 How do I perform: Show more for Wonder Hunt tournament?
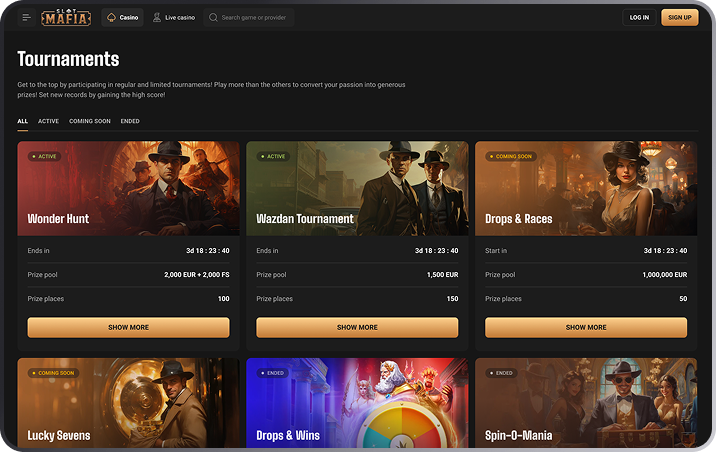128,327
